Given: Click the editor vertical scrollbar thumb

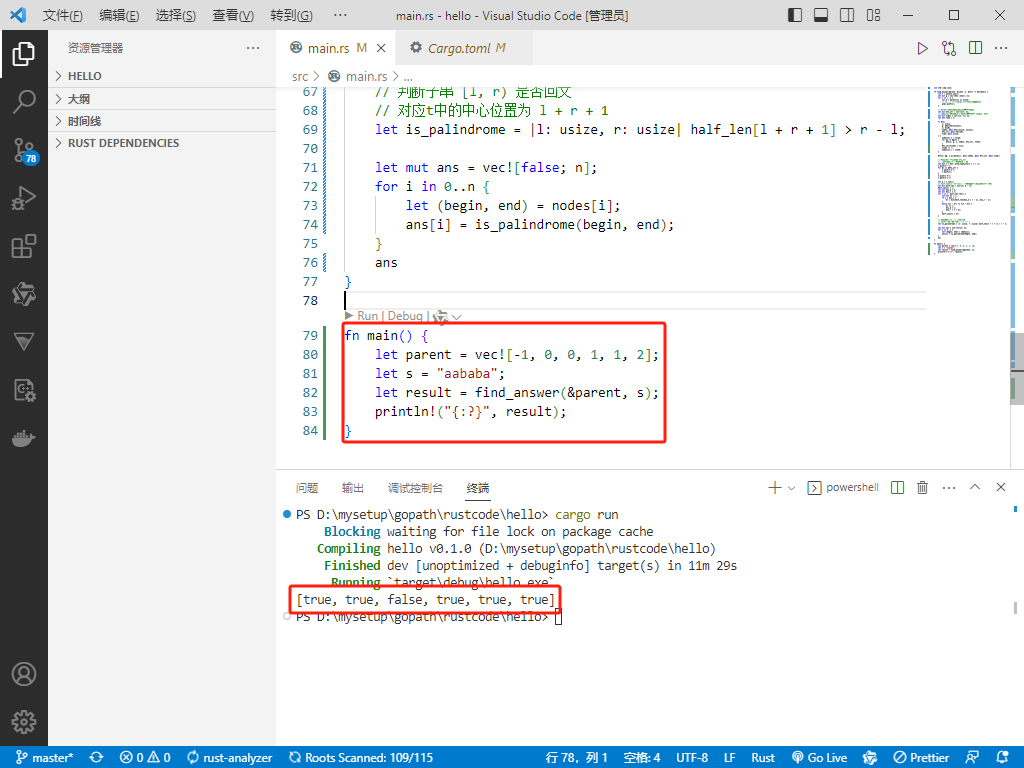Looking at the screenshot, I should [1017, 369].
